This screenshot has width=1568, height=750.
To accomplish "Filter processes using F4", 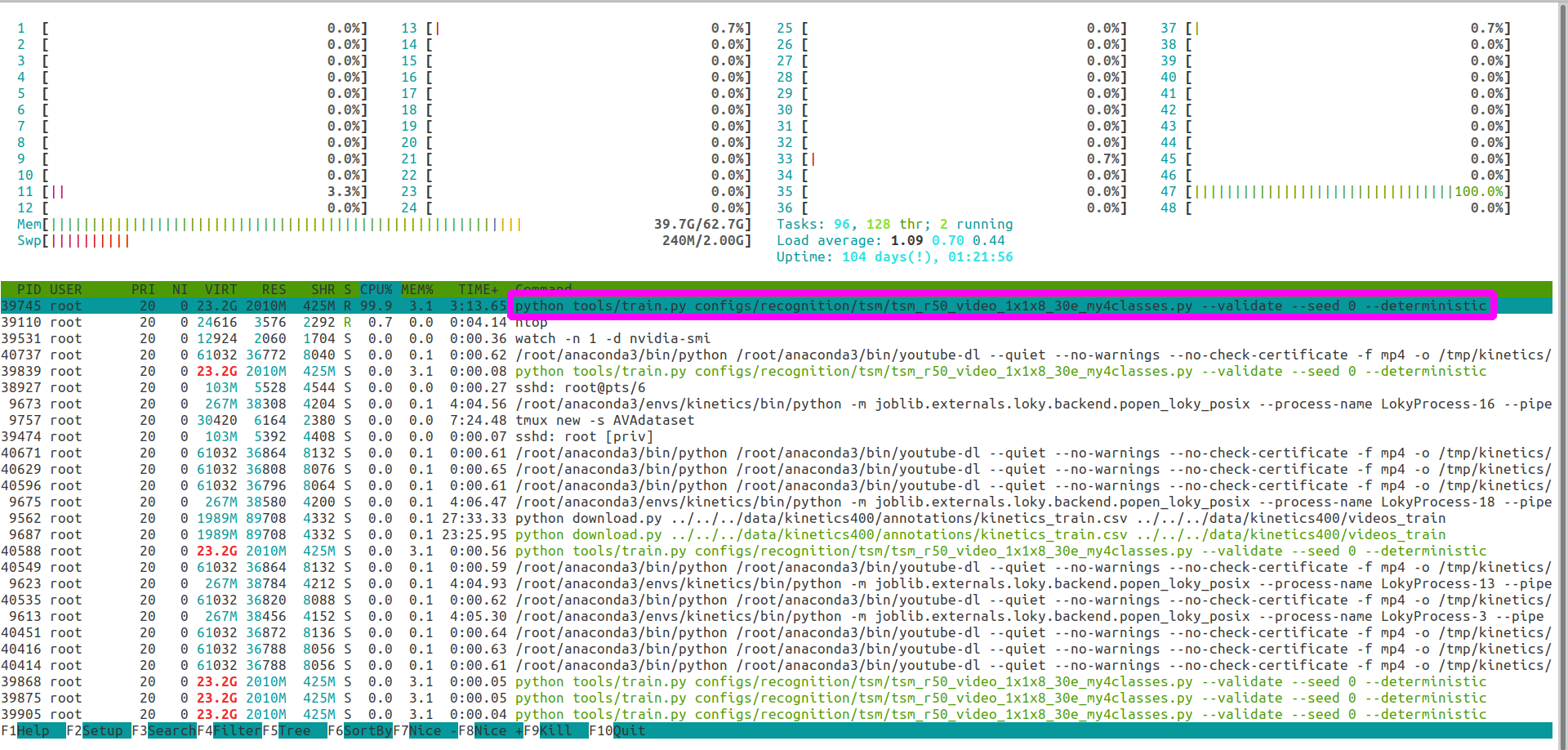I will 229,730.
